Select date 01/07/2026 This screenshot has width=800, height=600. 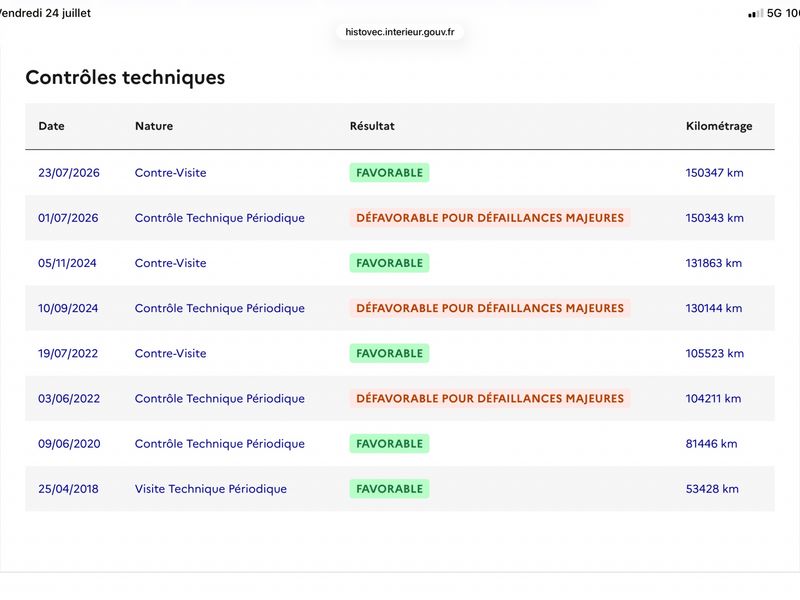68,218
